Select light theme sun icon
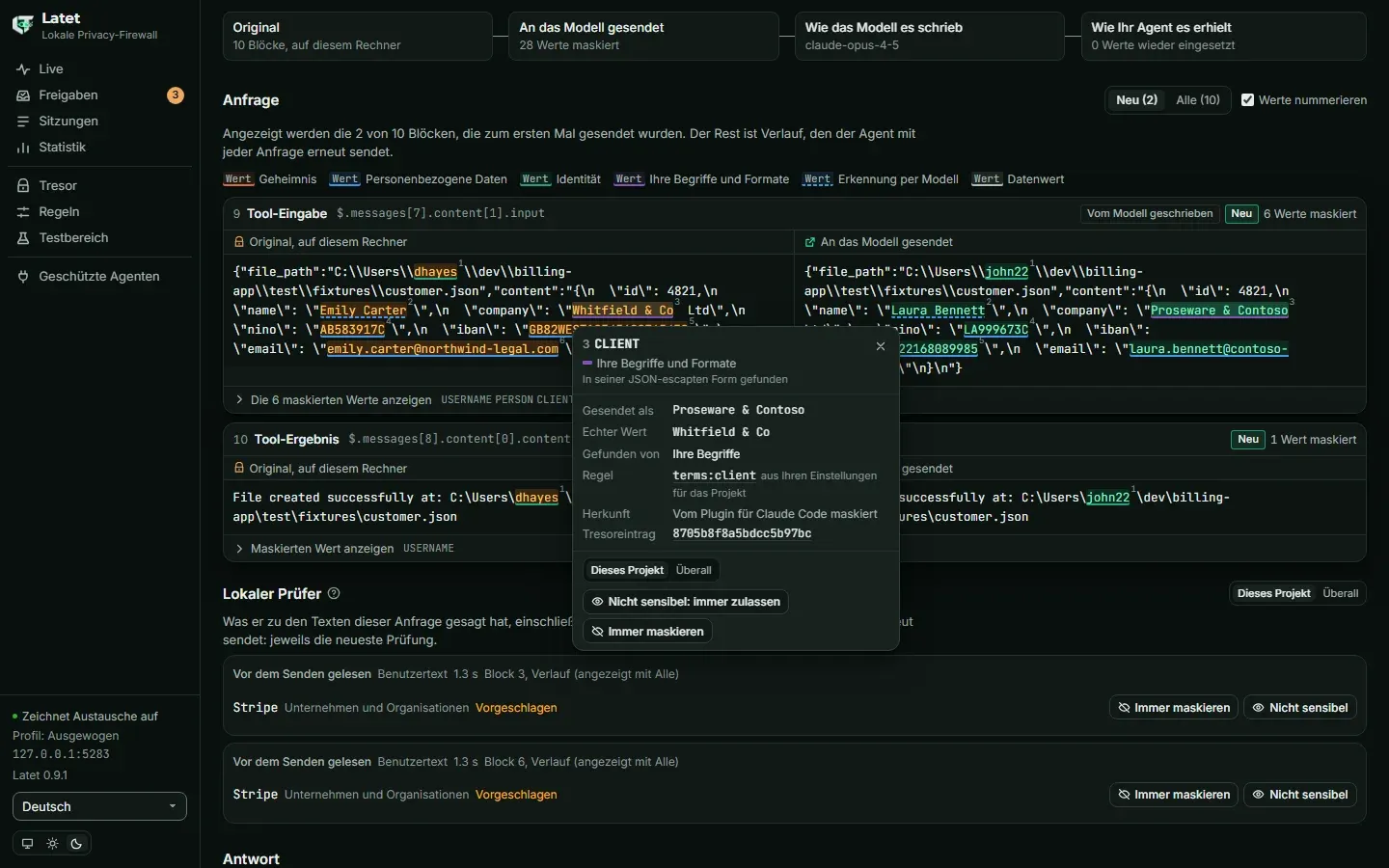The height and width of the screenshot is (868, 1389). tap(52, 844)
